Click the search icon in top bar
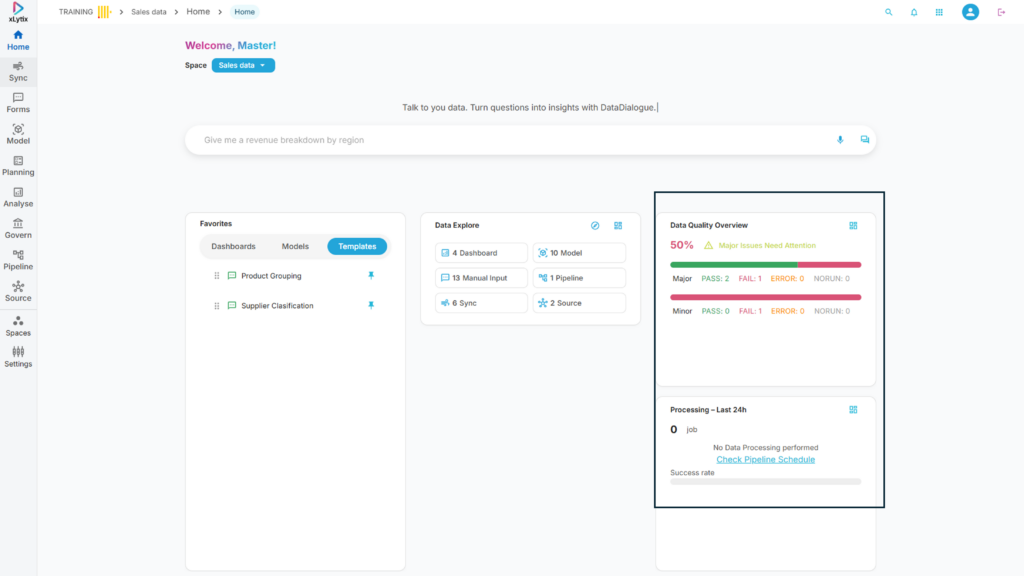Viewport: 1024px width, 576px height. (888, 12)
